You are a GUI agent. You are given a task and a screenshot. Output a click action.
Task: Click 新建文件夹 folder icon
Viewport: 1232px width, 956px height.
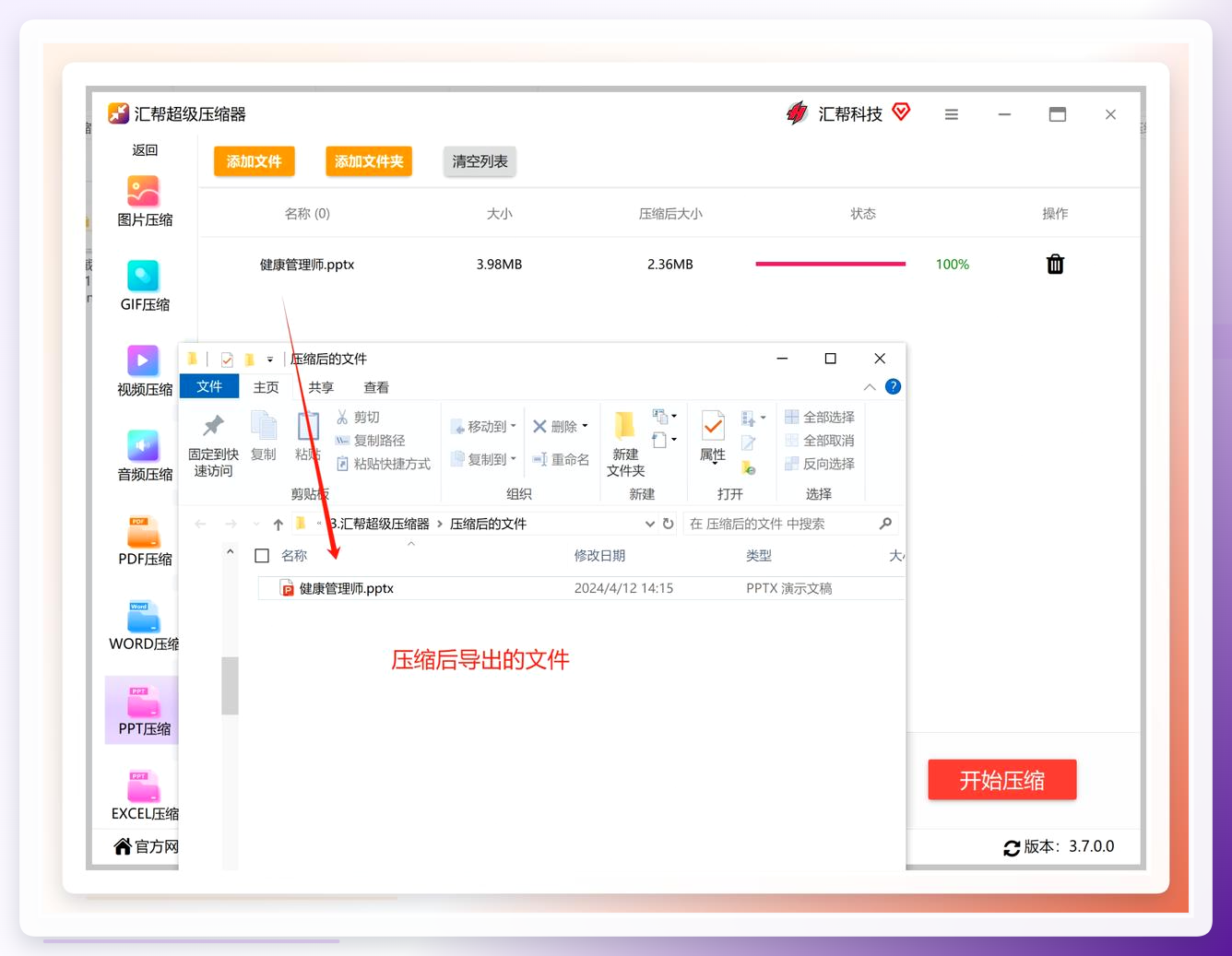coord(624,425)
